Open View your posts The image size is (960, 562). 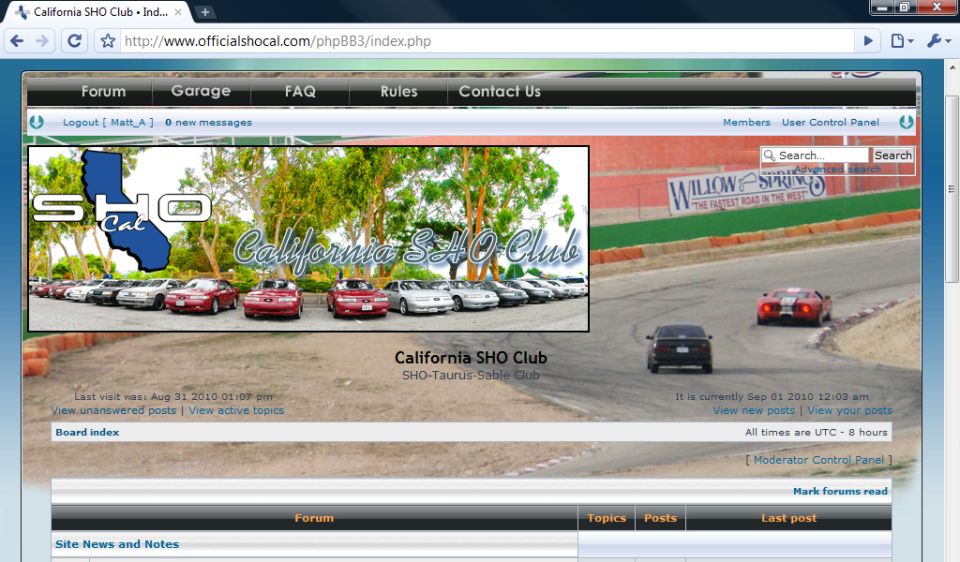pos(850,410)
